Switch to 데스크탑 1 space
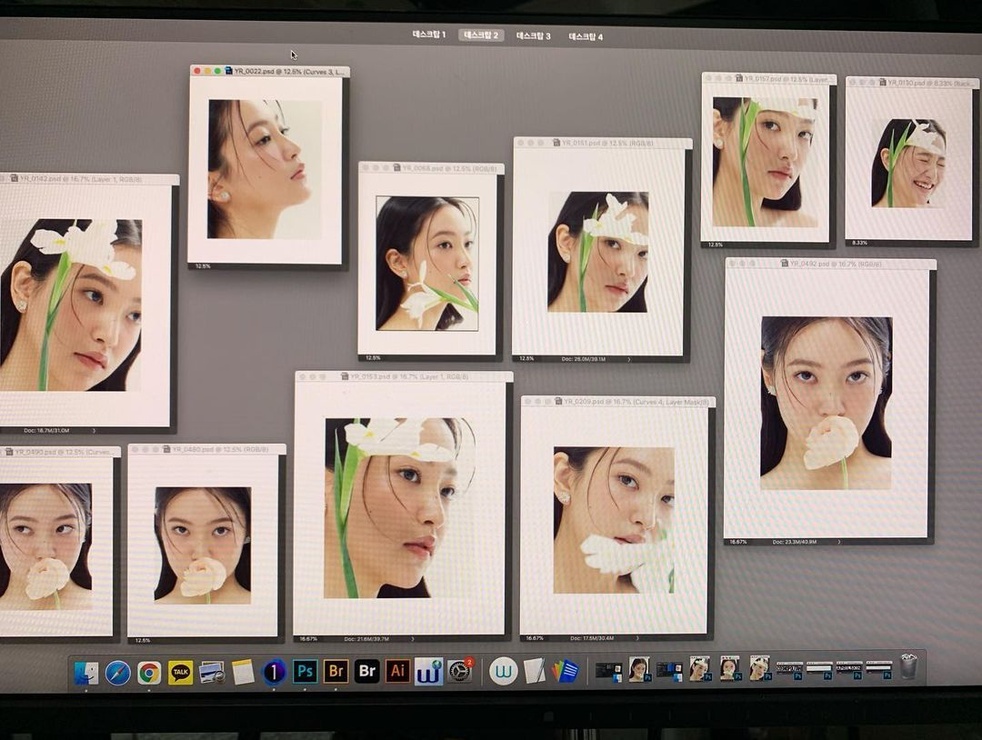982x740 pixels. pos(429,34)
